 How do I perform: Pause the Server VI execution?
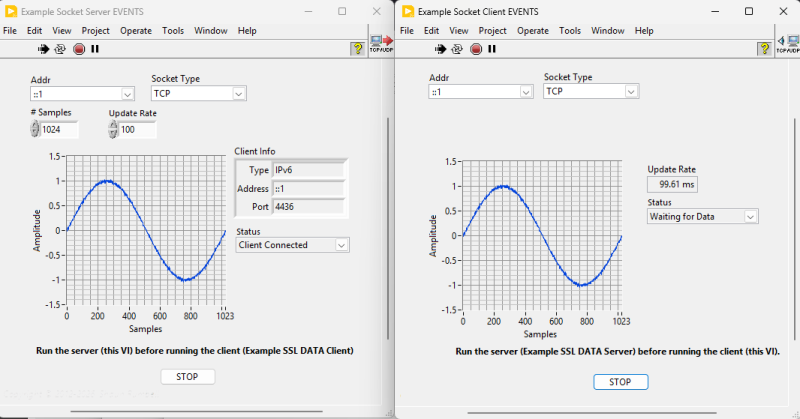click(95, 48)
